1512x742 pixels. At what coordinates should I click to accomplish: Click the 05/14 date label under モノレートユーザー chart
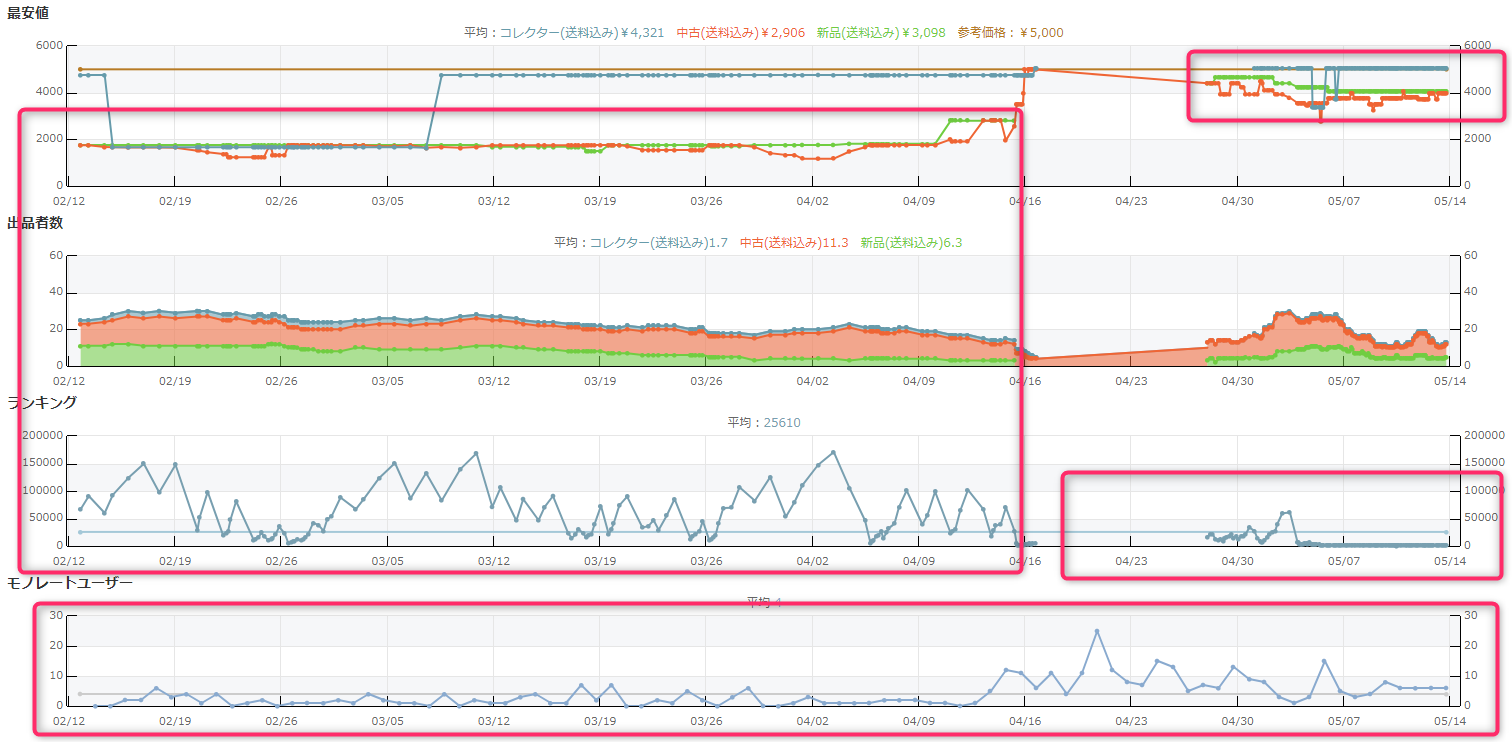(1450, 721)
